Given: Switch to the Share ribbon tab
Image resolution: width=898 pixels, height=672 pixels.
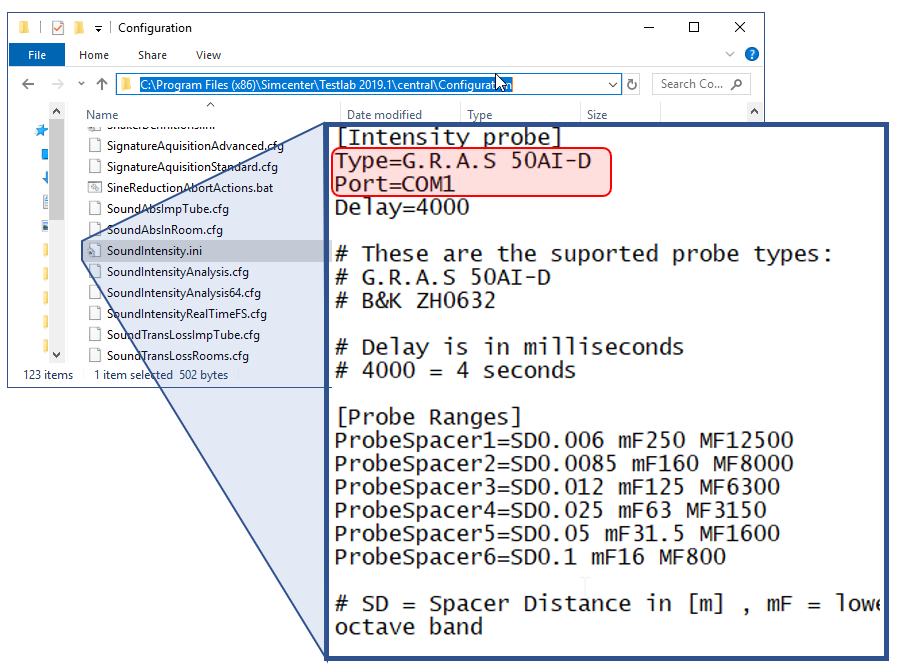Looking at the screenshot, I should coord(152,55).
